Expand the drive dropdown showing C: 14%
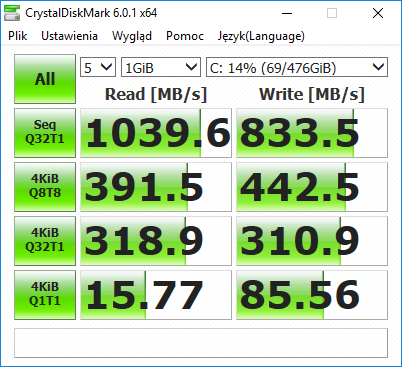402x367 pixels. 297,67
